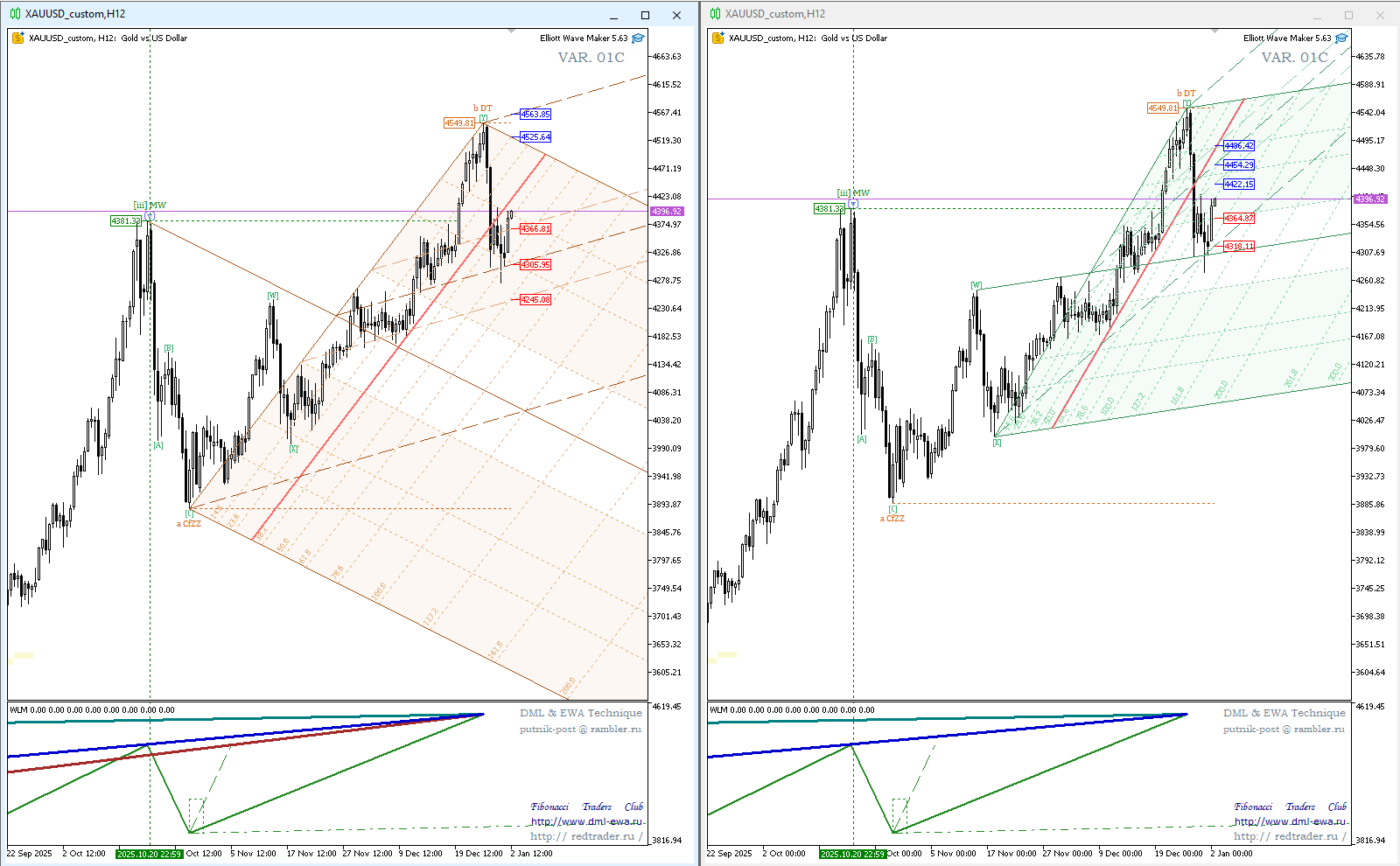Click the green 2025.10.20 22:59 date marker in the left chart
Viewport: 1400px width, 866px height.
[149, 854]
